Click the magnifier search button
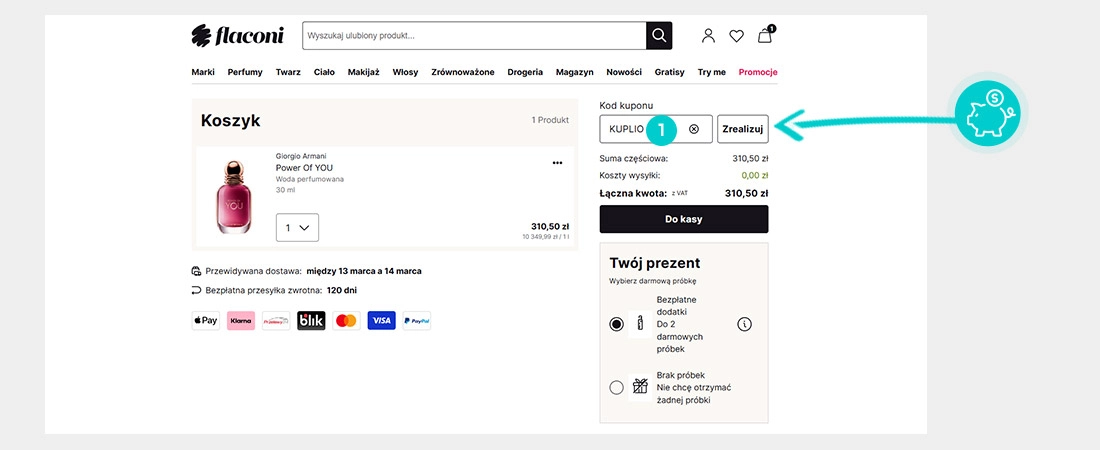 coord(659,36)
